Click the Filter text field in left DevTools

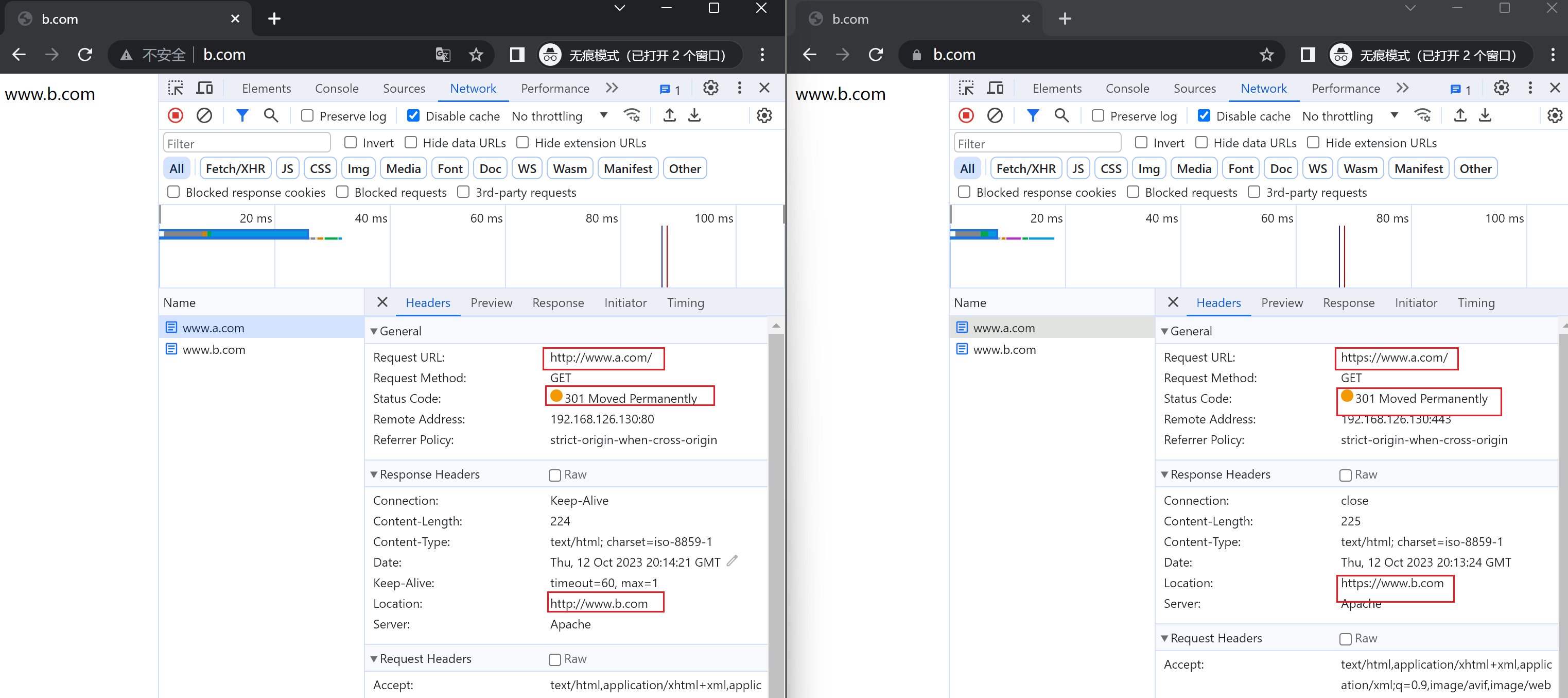[247, 144]
